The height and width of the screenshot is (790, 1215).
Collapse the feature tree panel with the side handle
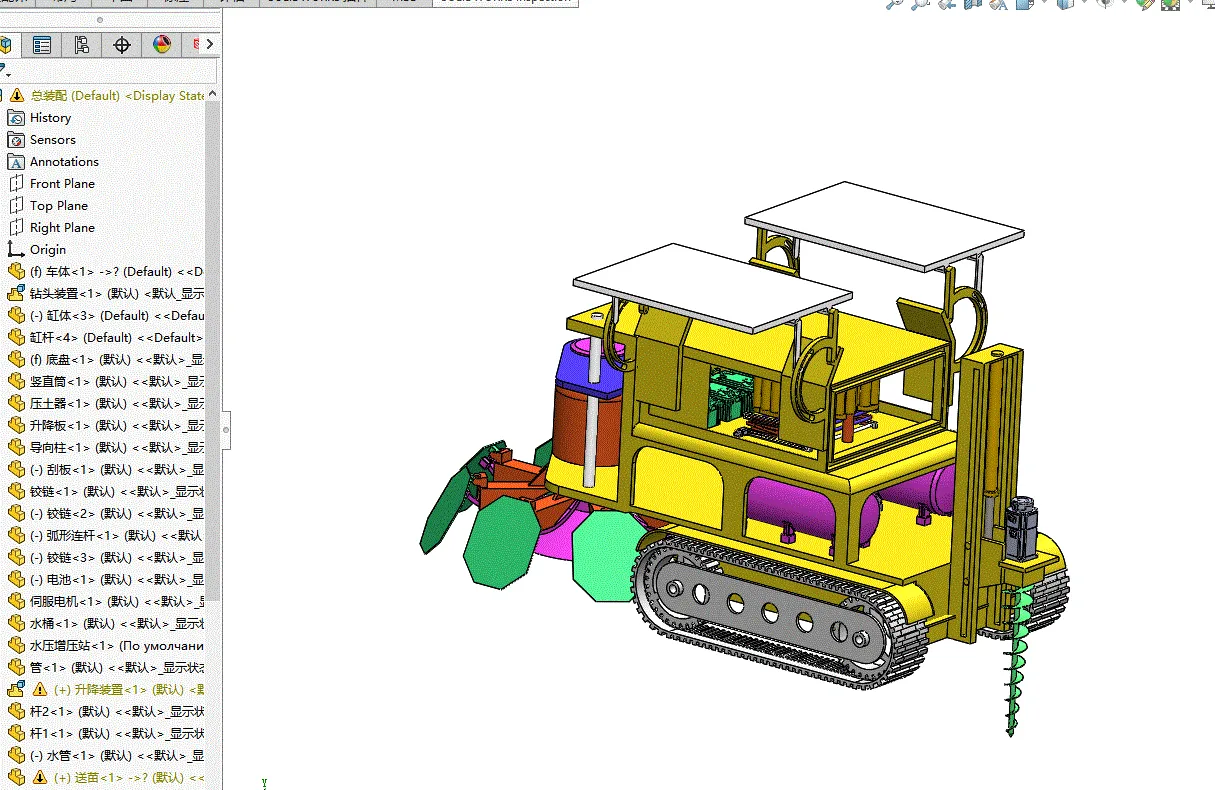pyautogui.click(x=226, y=430)
